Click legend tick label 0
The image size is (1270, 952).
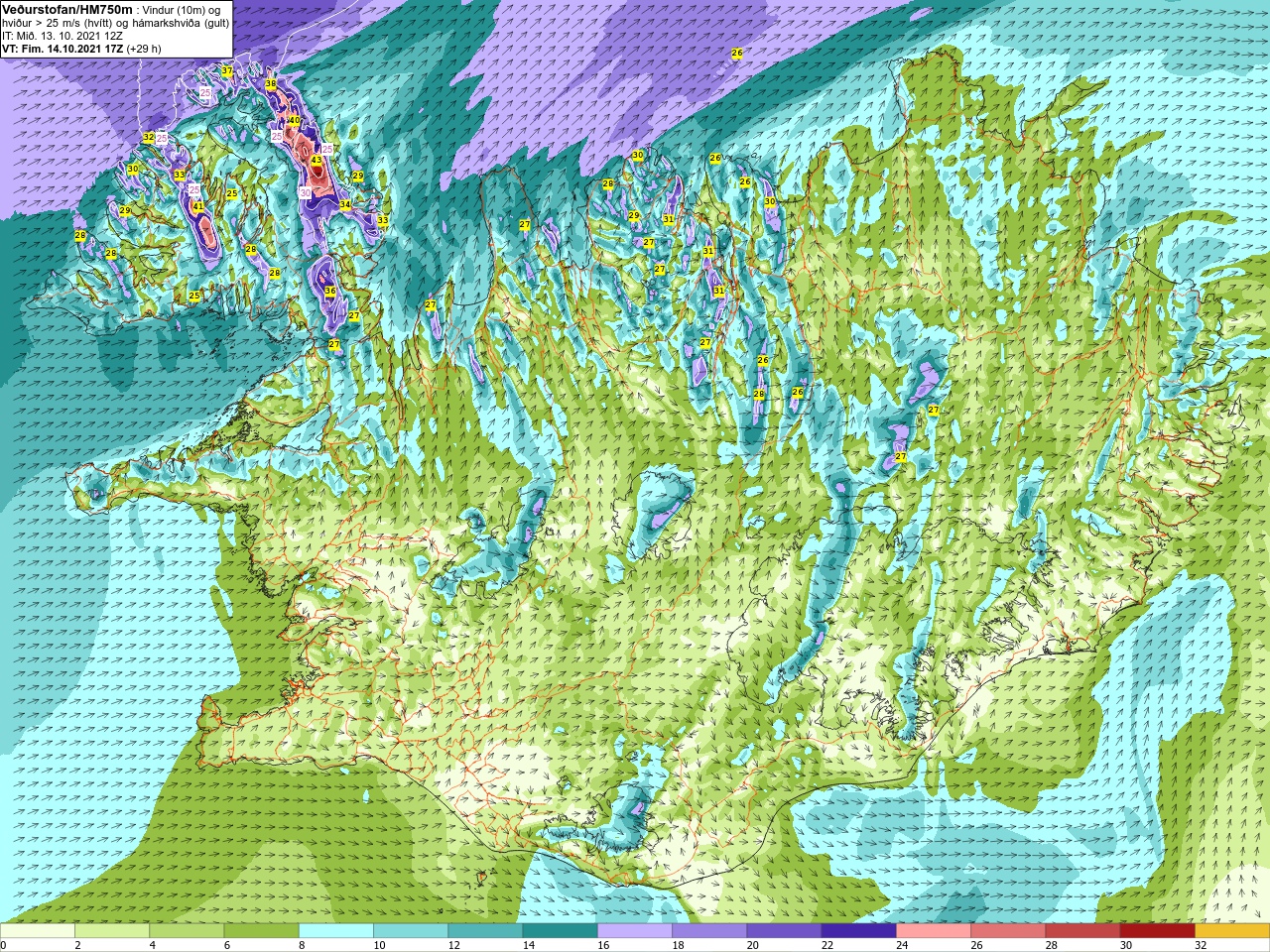pyautogui.click(x=5, y=945)
